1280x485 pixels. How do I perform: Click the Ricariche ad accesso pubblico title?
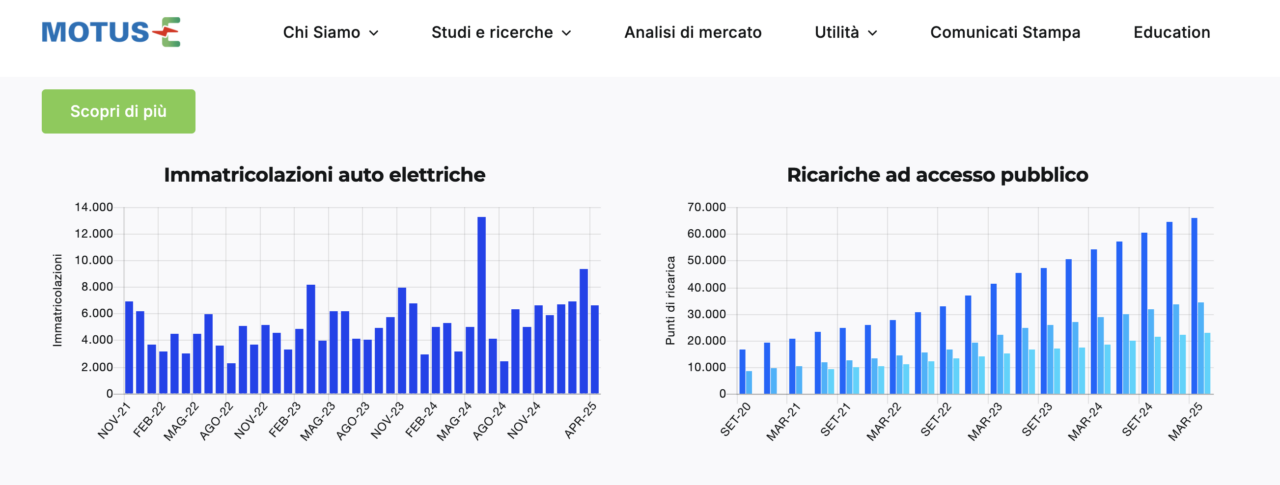point(937,175)
